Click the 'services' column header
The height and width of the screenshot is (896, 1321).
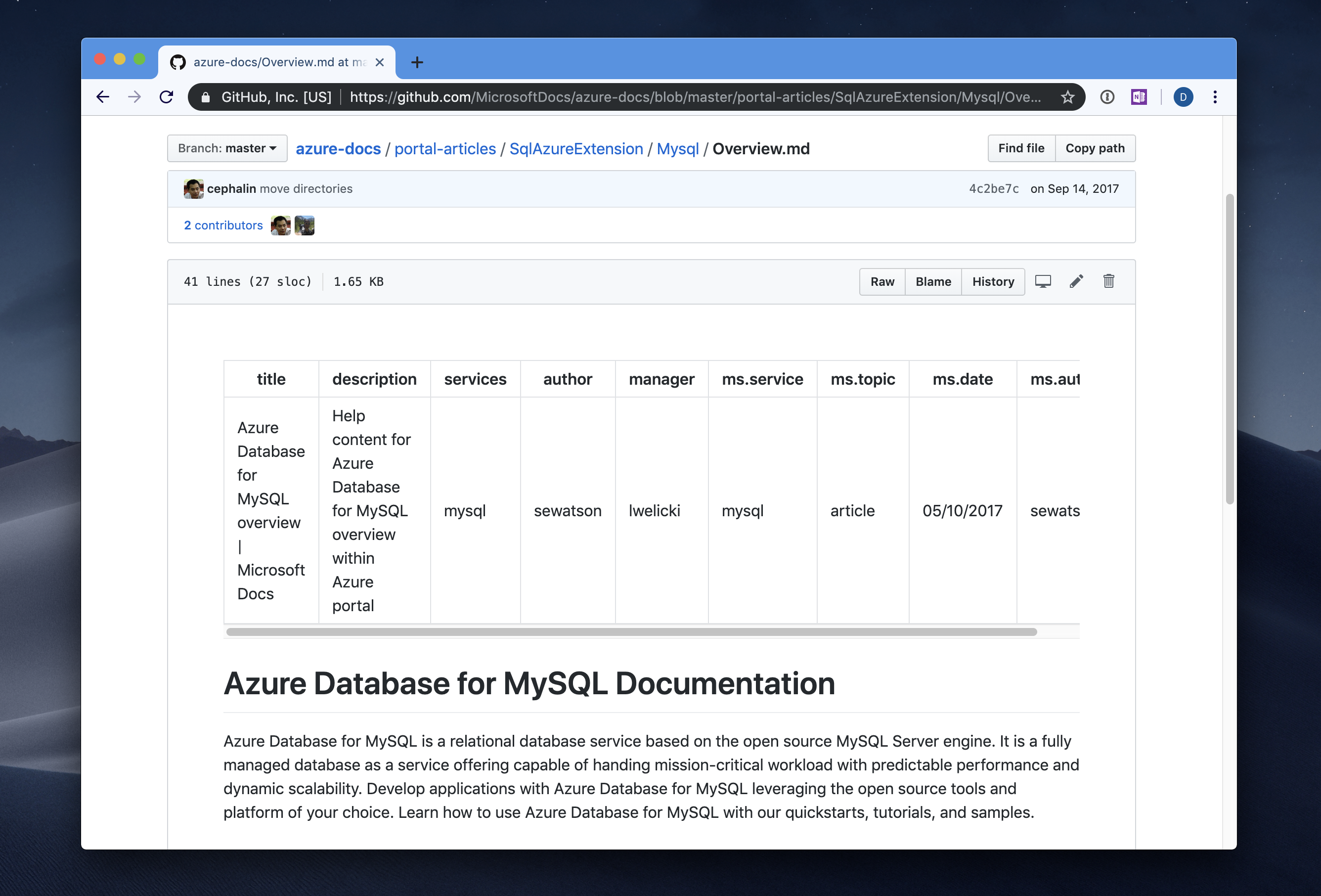tap(475, 379)
